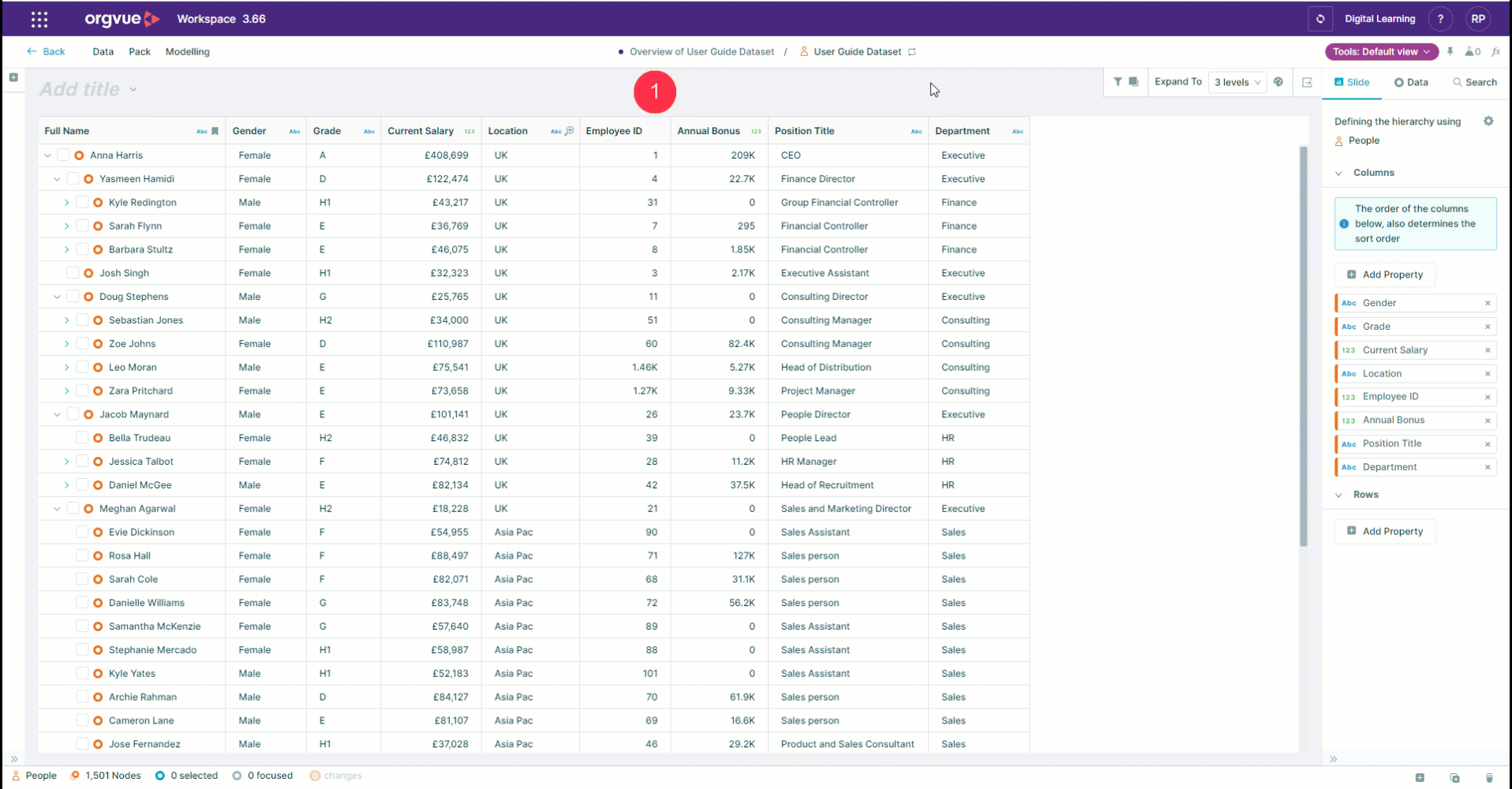Remove the Department column property

1488,467
